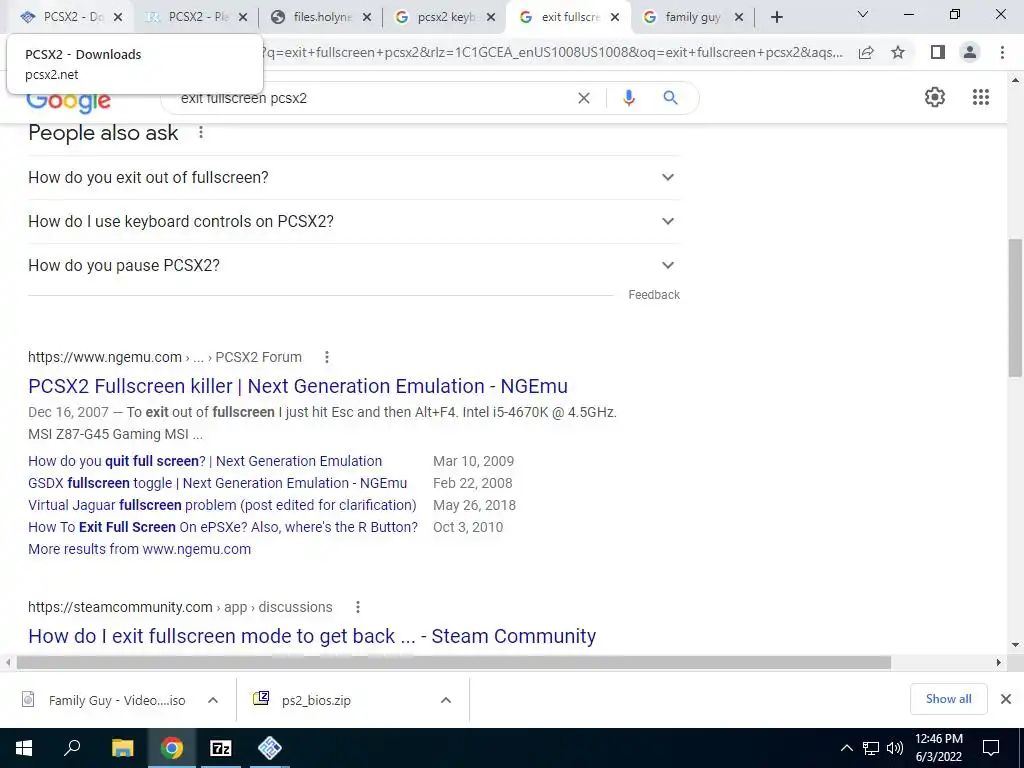Bookmark this page with the star icon
Viewport: 1024px width, 768px height.
[x=898, y=52]
